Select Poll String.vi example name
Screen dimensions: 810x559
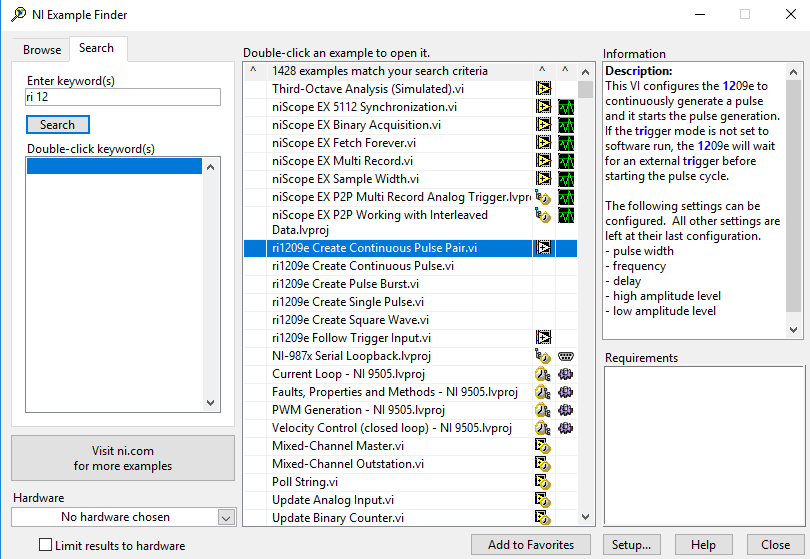pyautogui.click(x=305, y=482)
